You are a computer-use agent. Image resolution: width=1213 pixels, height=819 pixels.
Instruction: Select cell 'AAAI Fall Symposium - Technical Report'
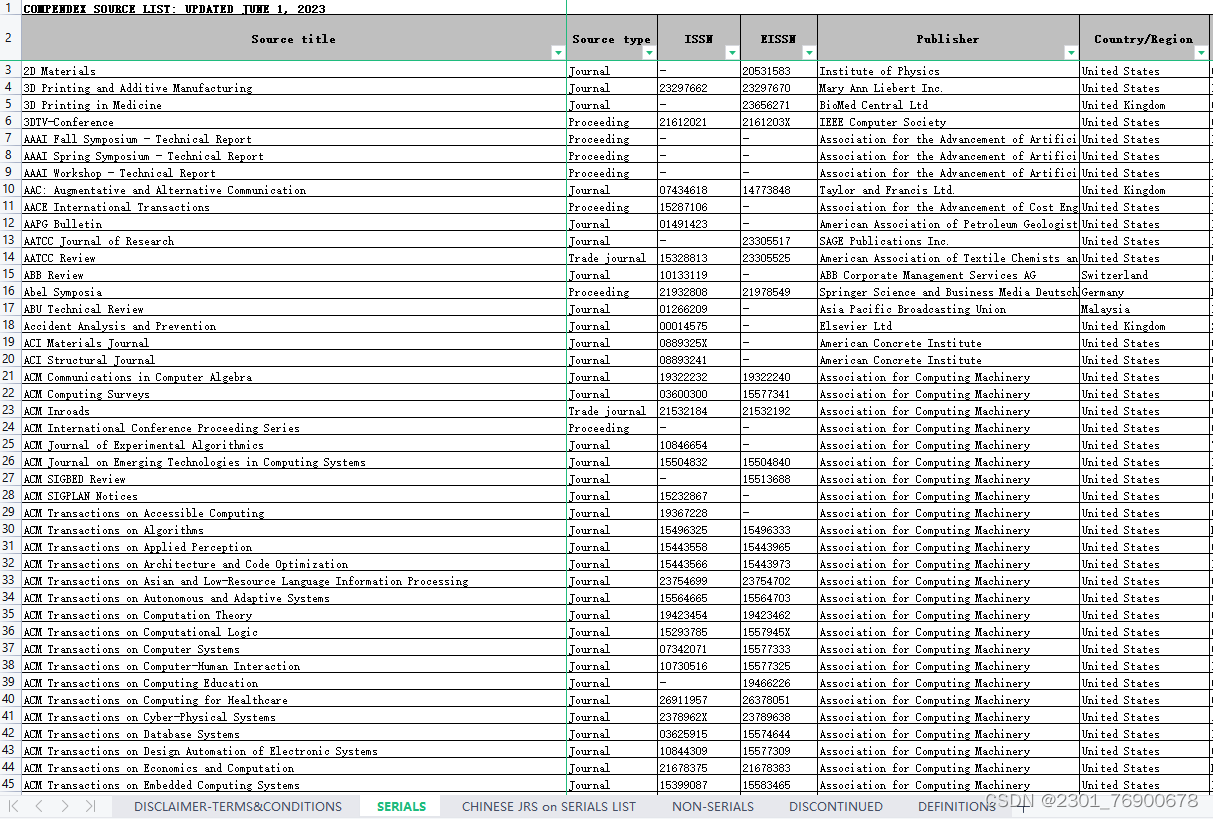294,139
